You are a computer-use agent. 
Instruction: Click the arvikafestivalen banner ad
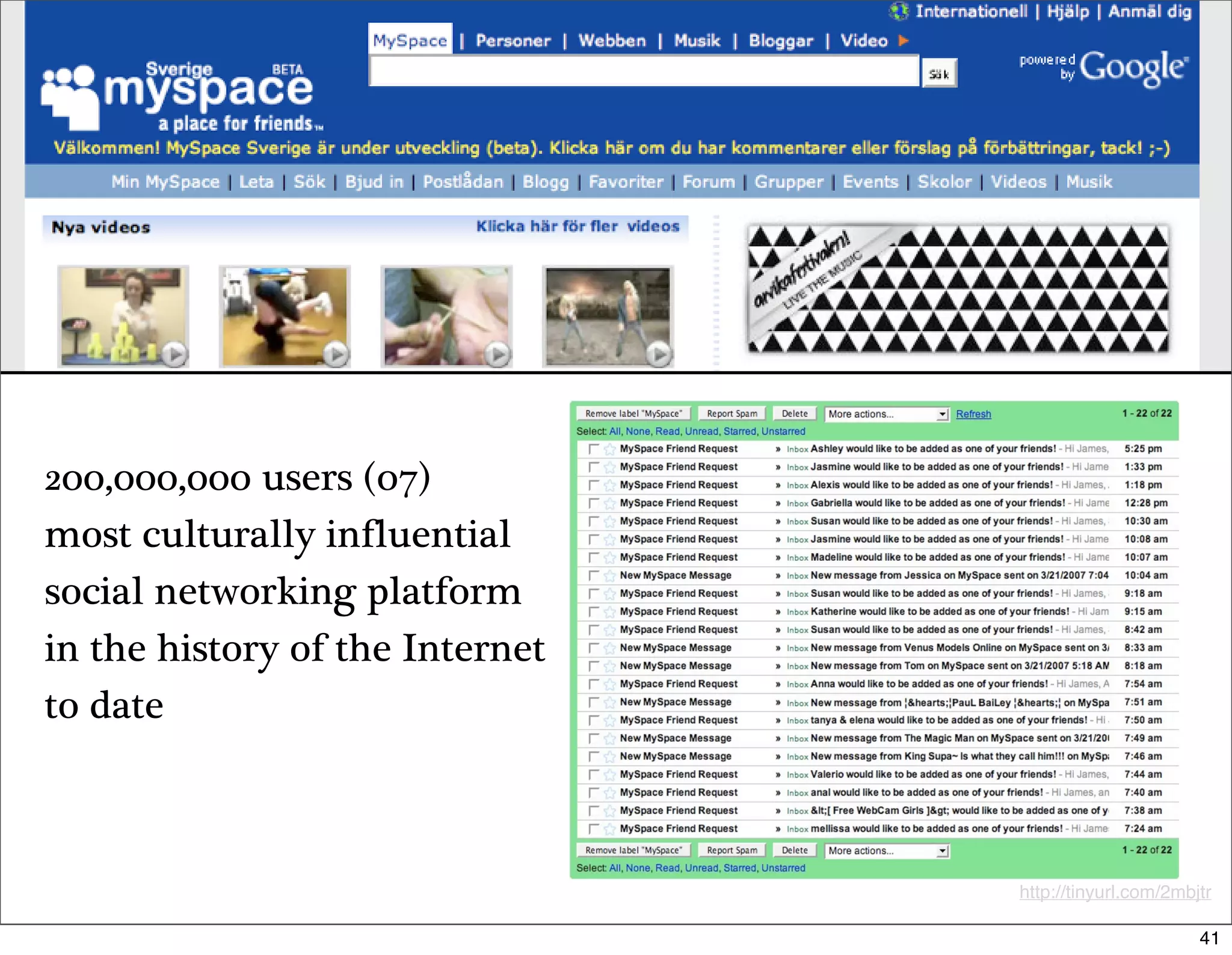pyautogui.click(x=958, y=289)
